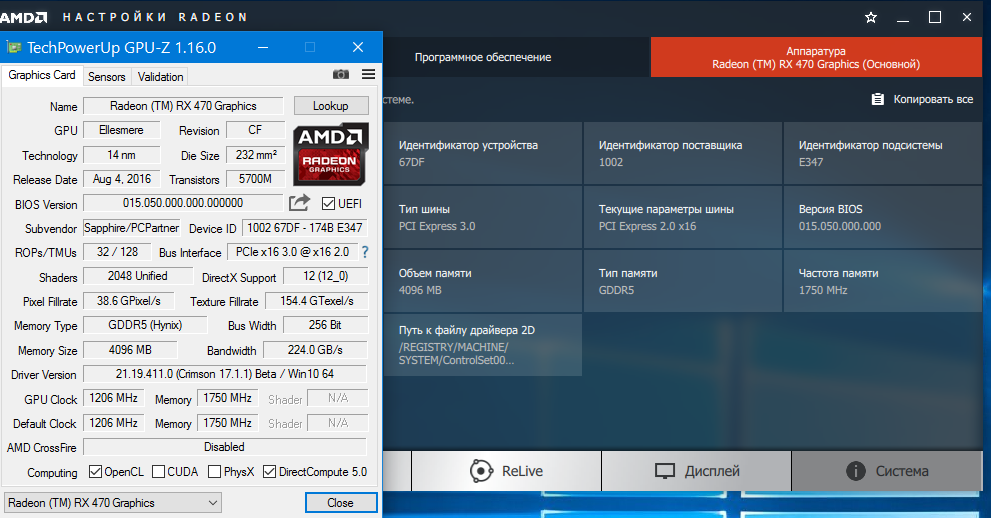The width and height of the screenshot is (991, 518).
Task: Click the GPU Clock 1206 MHz value
Action: pyautogui.click(x=114, y=398)
